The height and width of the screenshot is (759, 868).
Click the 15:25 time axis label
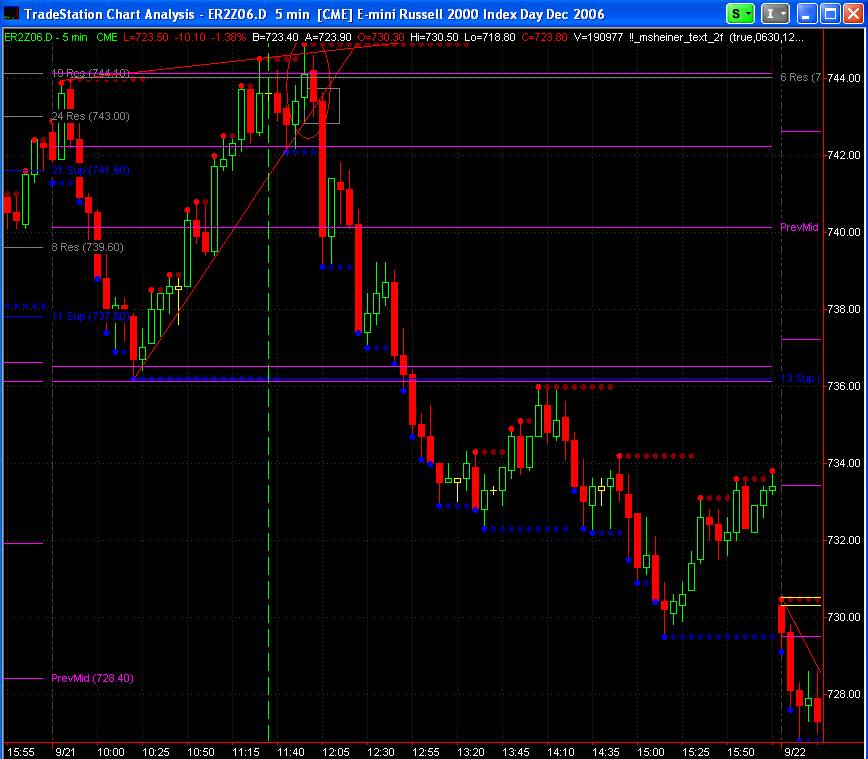point(695,752)
